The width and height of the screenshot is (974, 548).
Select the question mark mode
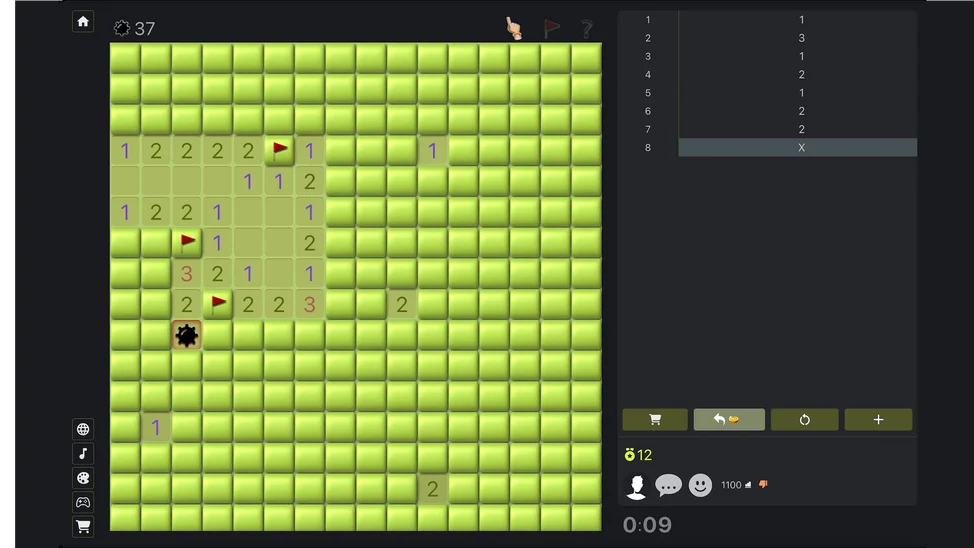click(587, 29)
